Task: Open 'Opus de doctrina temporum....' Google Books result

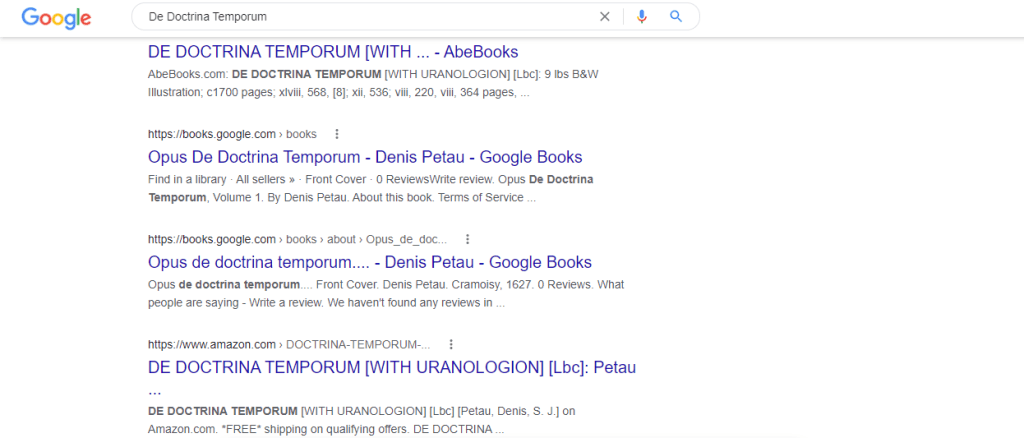Action: pos(369,263)
